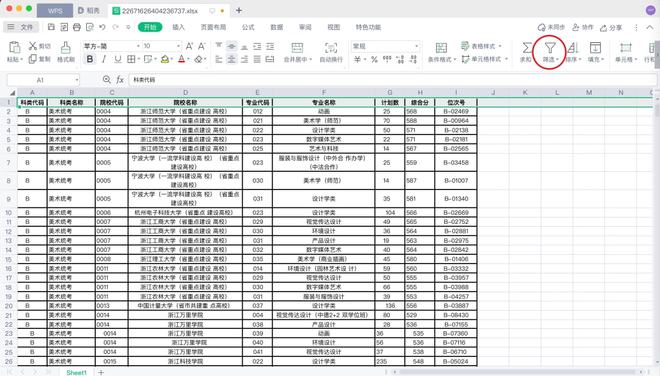Click the Share (分享) button
Image resolution: width=660 pixels, height=376 pixels.
611,27
